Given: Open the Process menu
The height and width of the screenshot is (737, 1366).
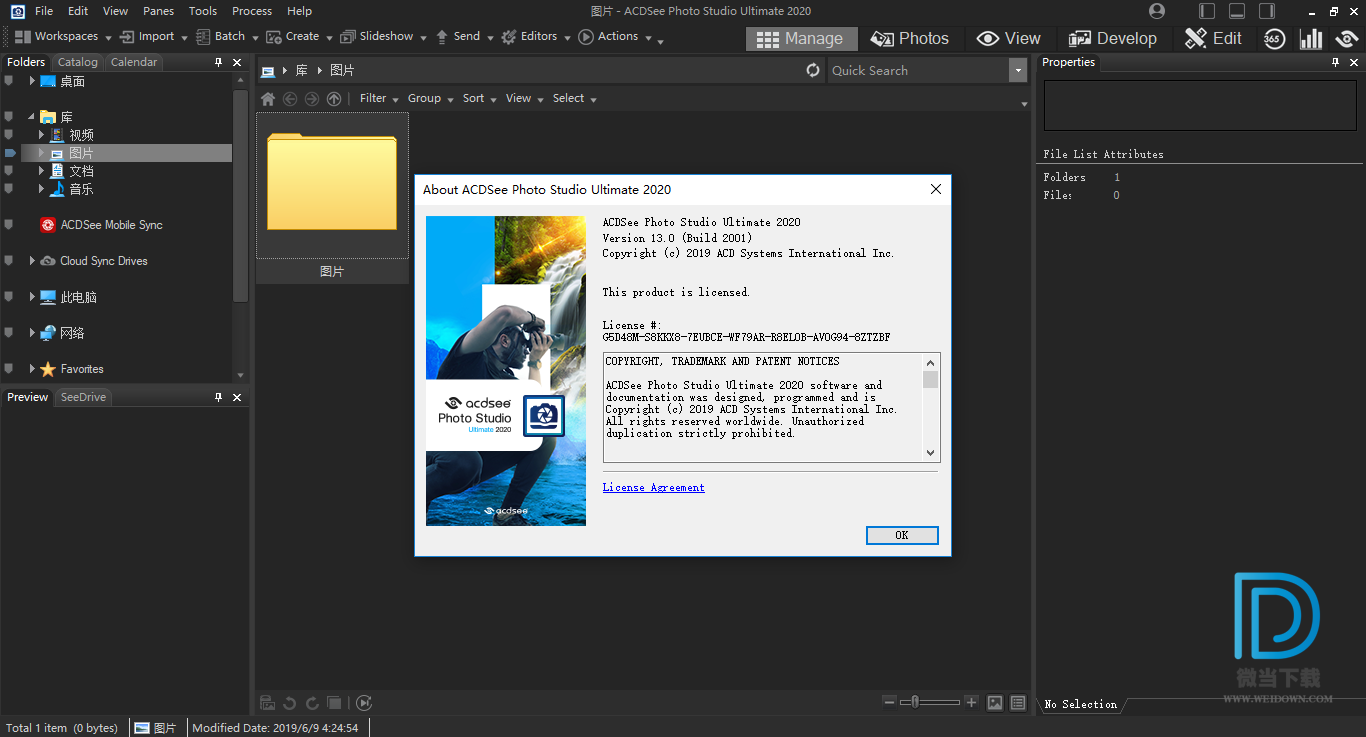Looking at the screenshot, I should point(252,11).
